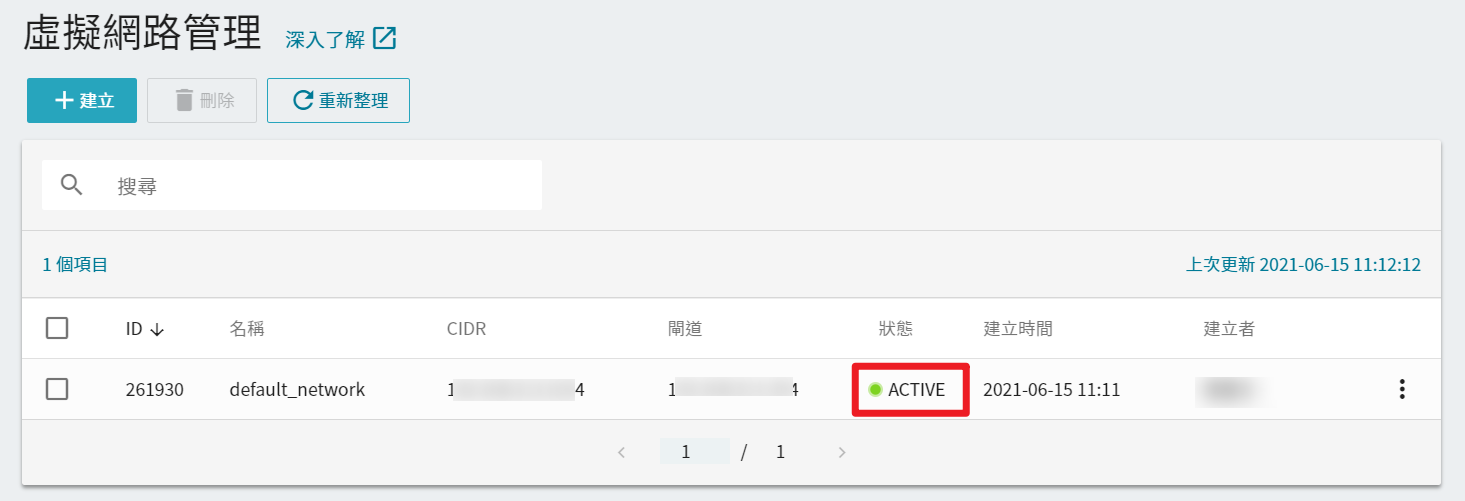The width and height of the screenshot is (1465, 501).
Task: Click network ID 261930
Action: tap(155, 390)
